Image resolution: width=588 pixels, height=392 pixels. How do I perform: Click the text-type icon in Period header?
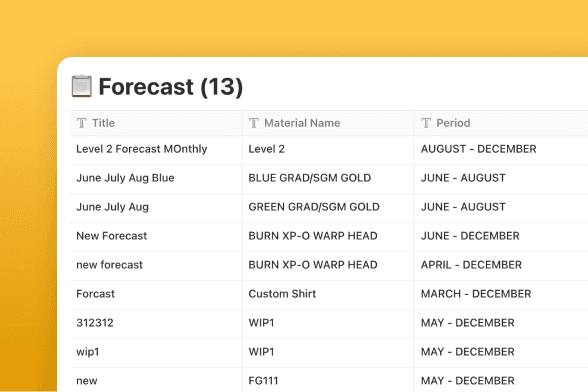(426, 123)
